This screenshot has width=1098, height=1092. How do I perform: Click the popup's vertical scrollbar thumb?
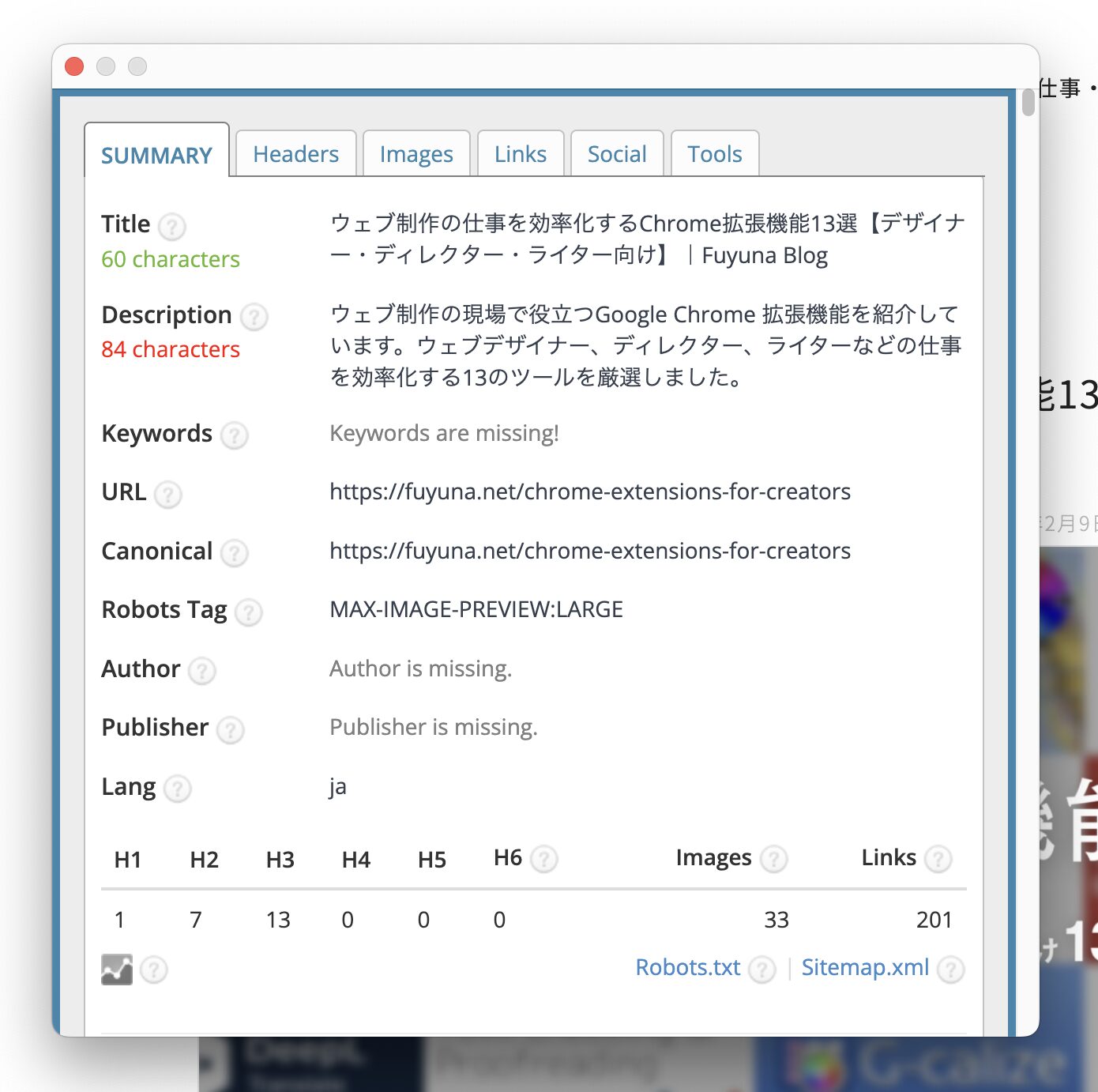1028,103
